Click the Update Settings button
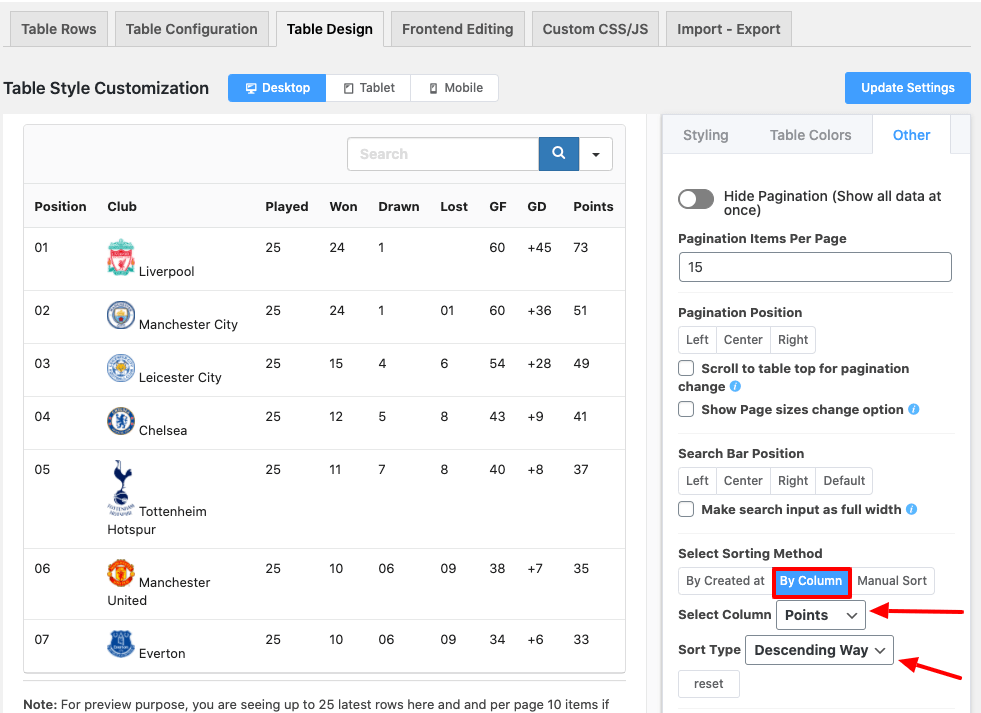Viewport: 981px width, 713px height. point(907,88)
